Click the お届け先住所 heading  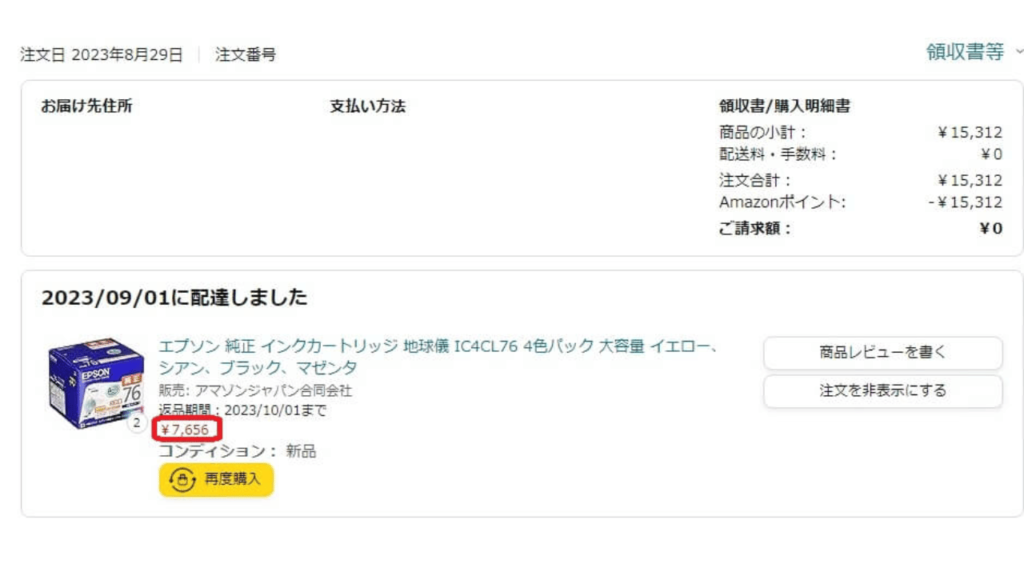(87, 106)
